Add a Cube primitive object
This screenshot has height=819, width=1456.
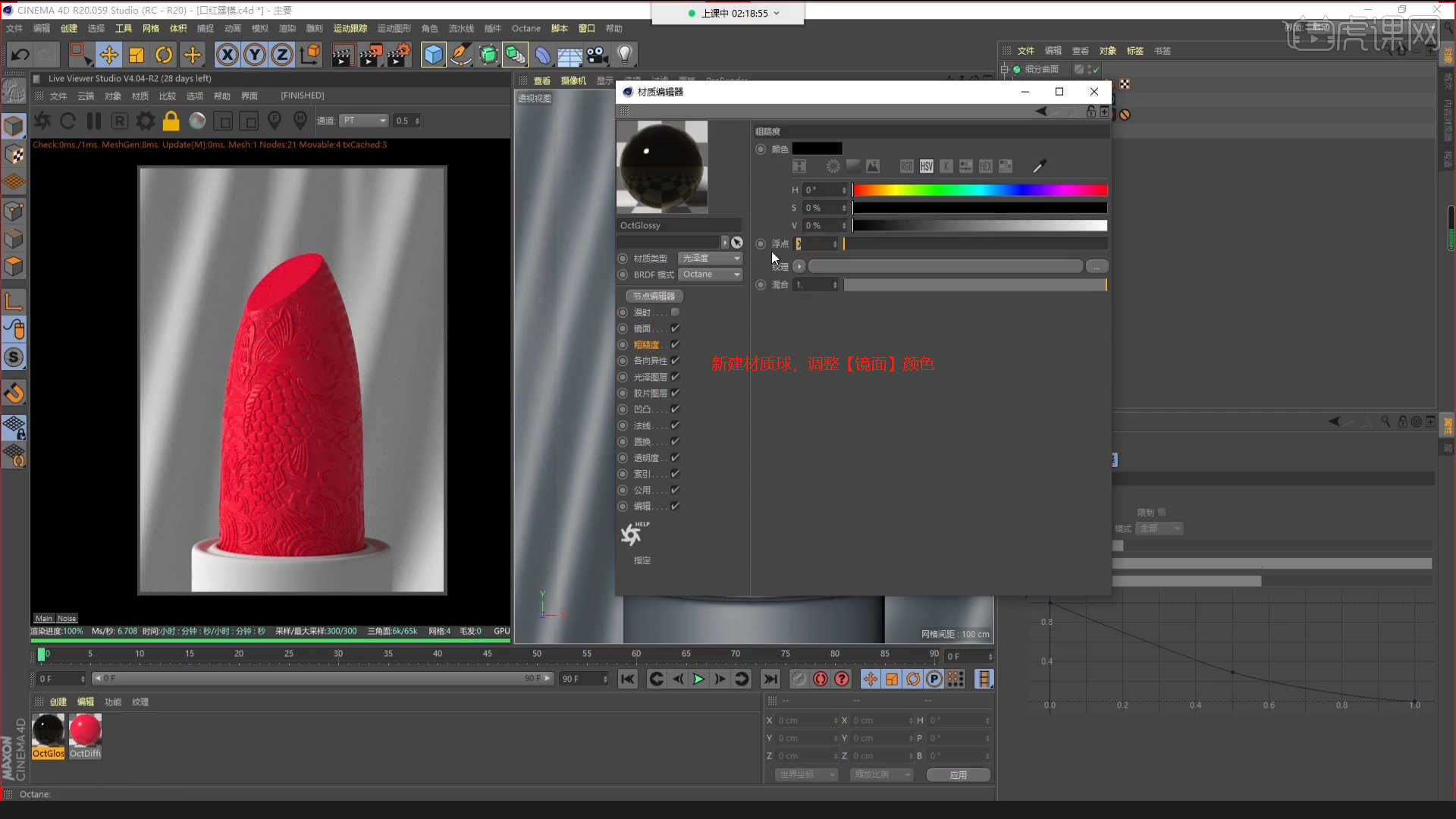point(433,55)
